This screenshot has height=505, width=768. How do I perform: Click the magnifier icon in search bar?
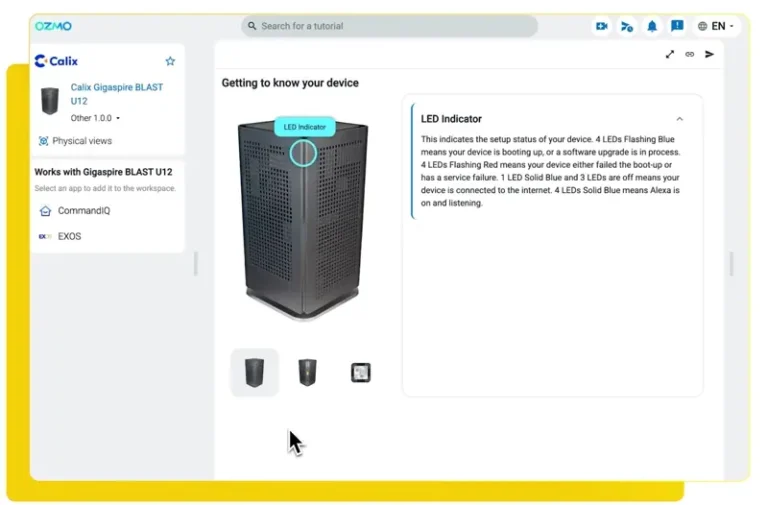(252, 26)
